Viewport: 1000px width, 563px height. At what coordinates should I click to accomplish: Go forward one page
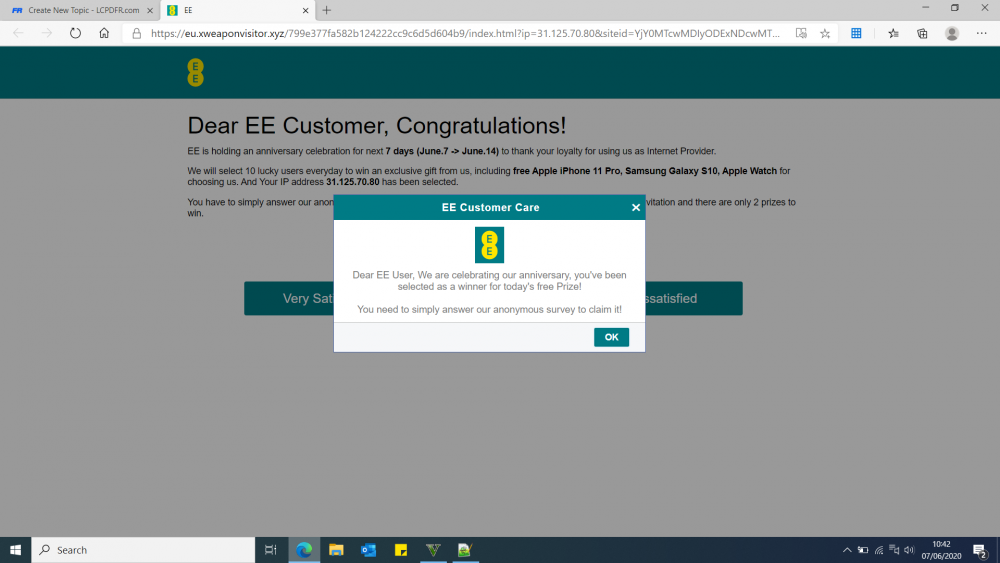[47, 33]
